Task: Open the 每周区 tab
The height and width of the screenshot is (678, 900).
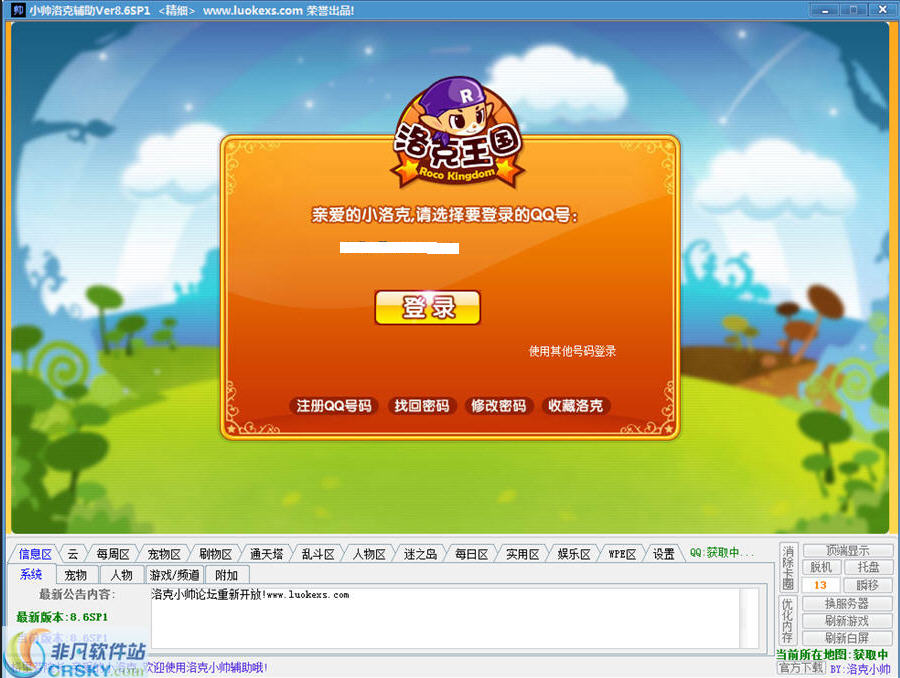Action: pyautogui.click(x=112, y=554)
